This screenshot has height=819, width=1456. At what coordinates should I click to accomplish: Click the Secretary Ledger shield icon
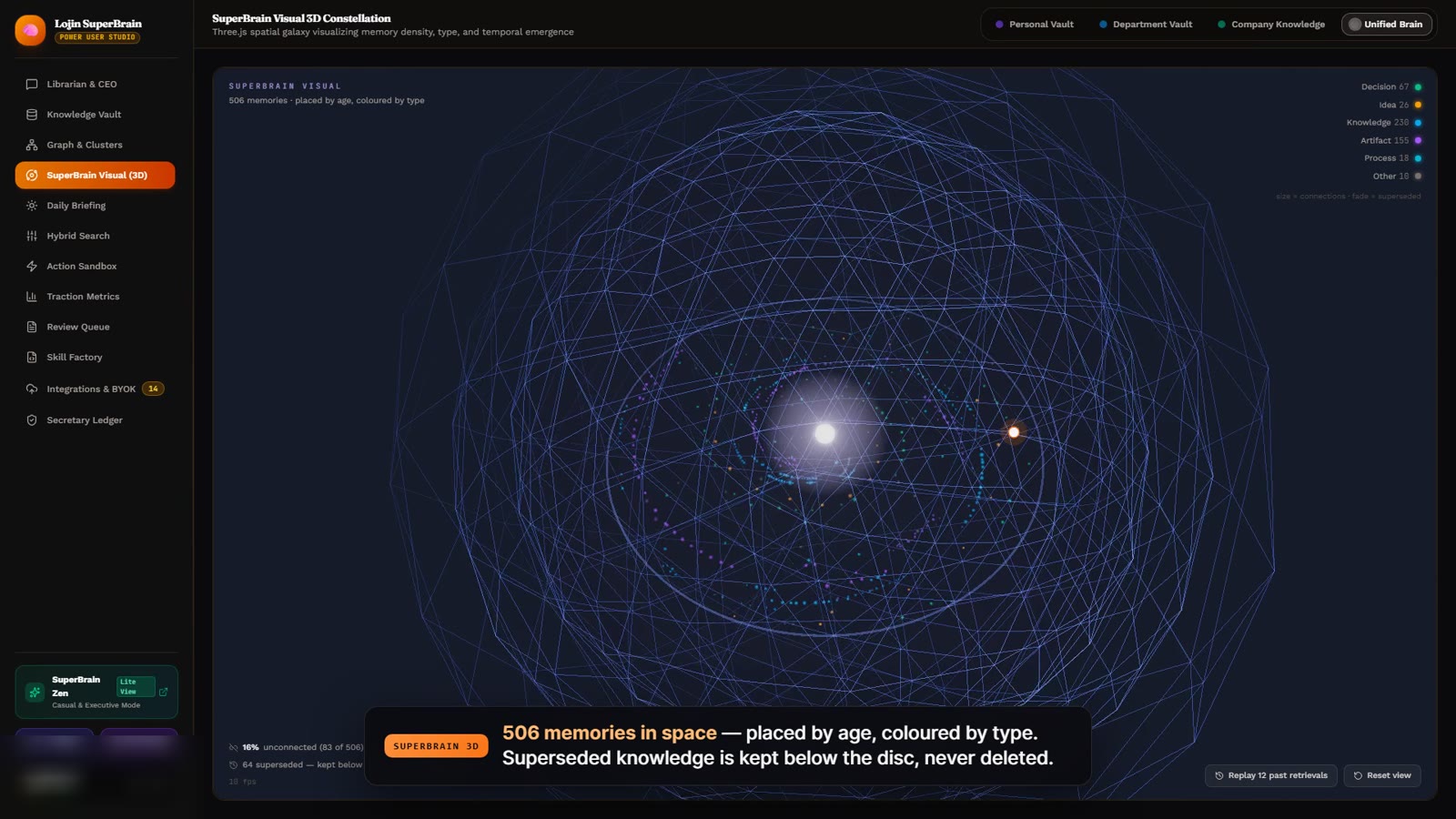pyautogui.click(x=32, y=420)
